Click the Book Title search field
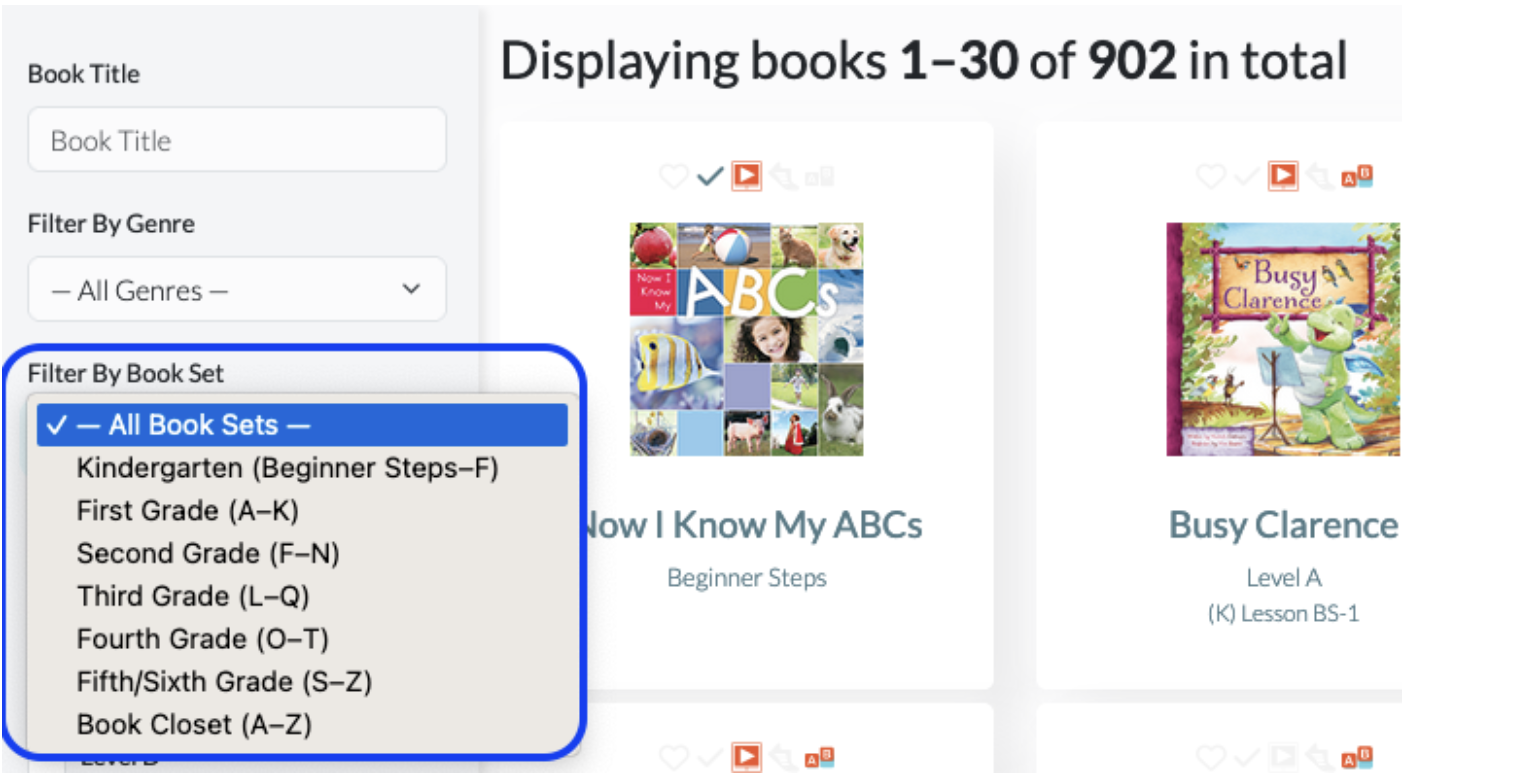Viewport: 1514px width, 780px height. tap(237, 140)
